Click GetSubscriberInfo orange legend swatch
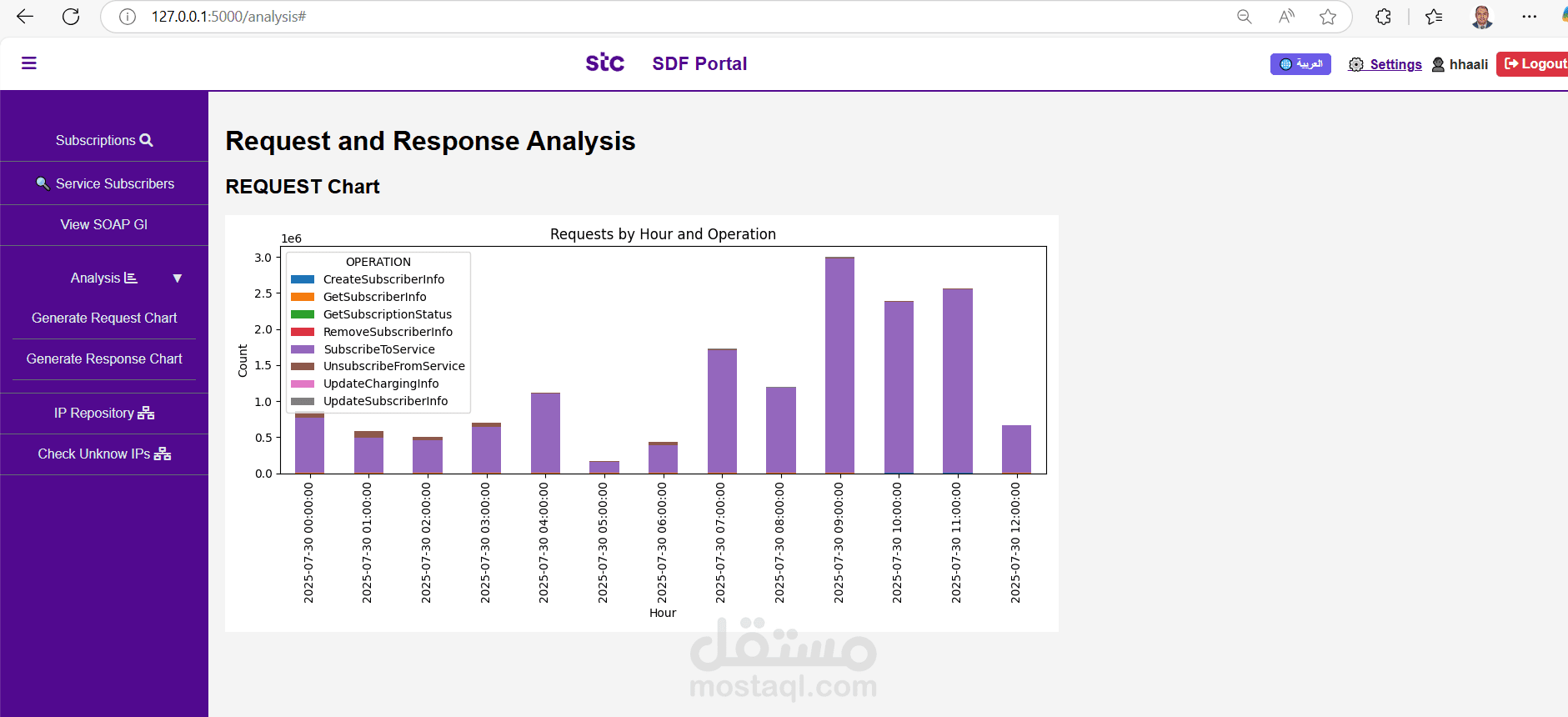 tap(303, 297)
